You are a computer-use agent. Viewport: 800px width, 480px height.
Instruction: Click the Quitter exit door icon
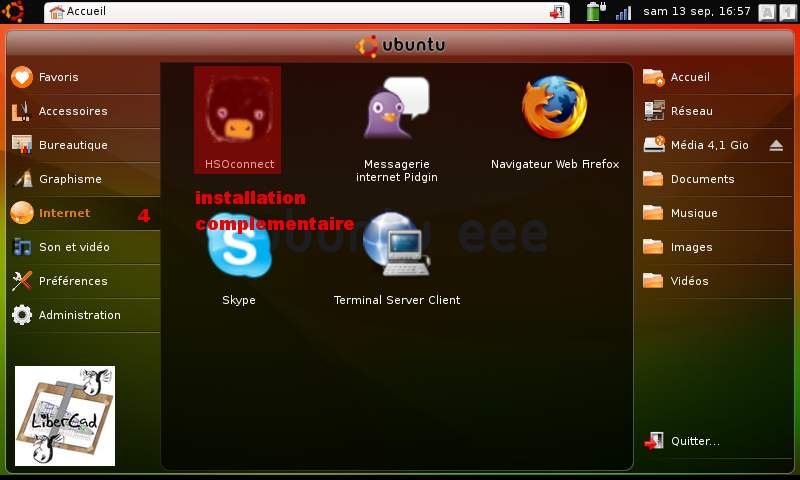click(x=654, y=441)
